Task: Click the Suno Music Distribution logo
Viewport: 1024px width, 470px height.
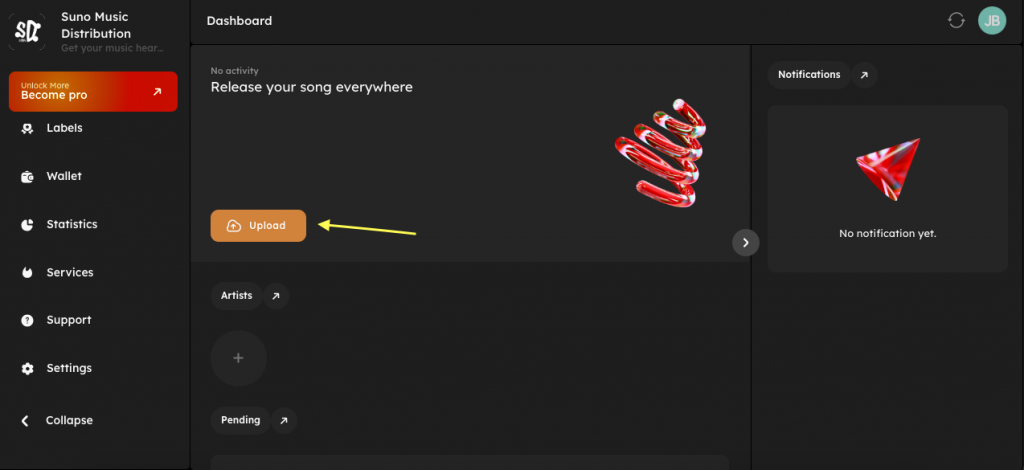Action: pos(25,32)
